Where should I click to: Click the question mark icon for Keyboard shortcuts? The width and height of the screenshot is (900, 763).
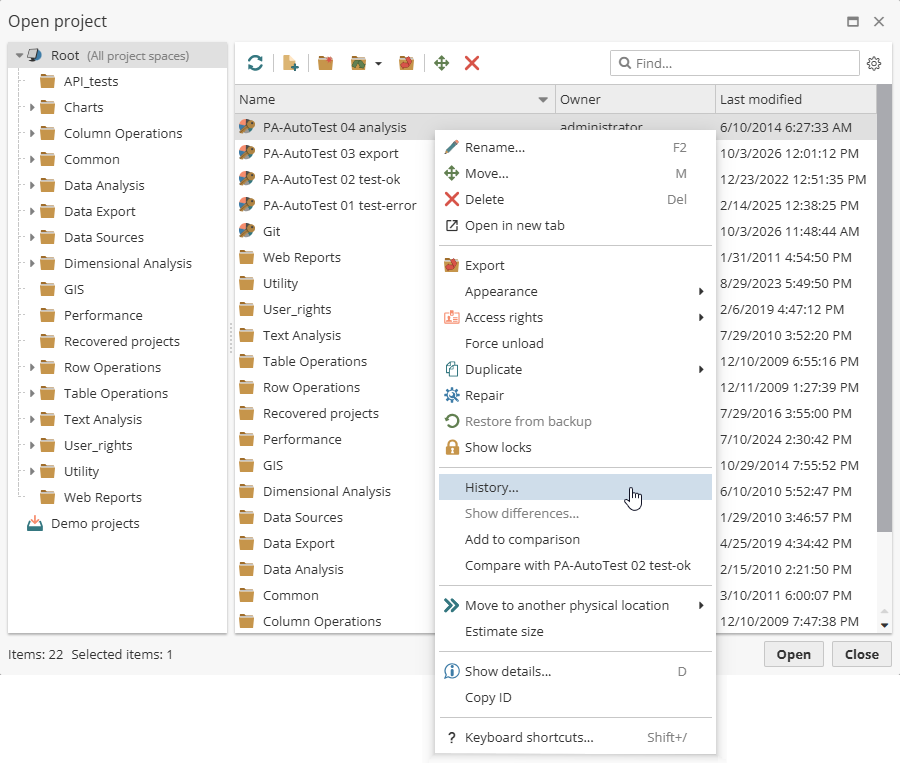(x=452, y=737)
